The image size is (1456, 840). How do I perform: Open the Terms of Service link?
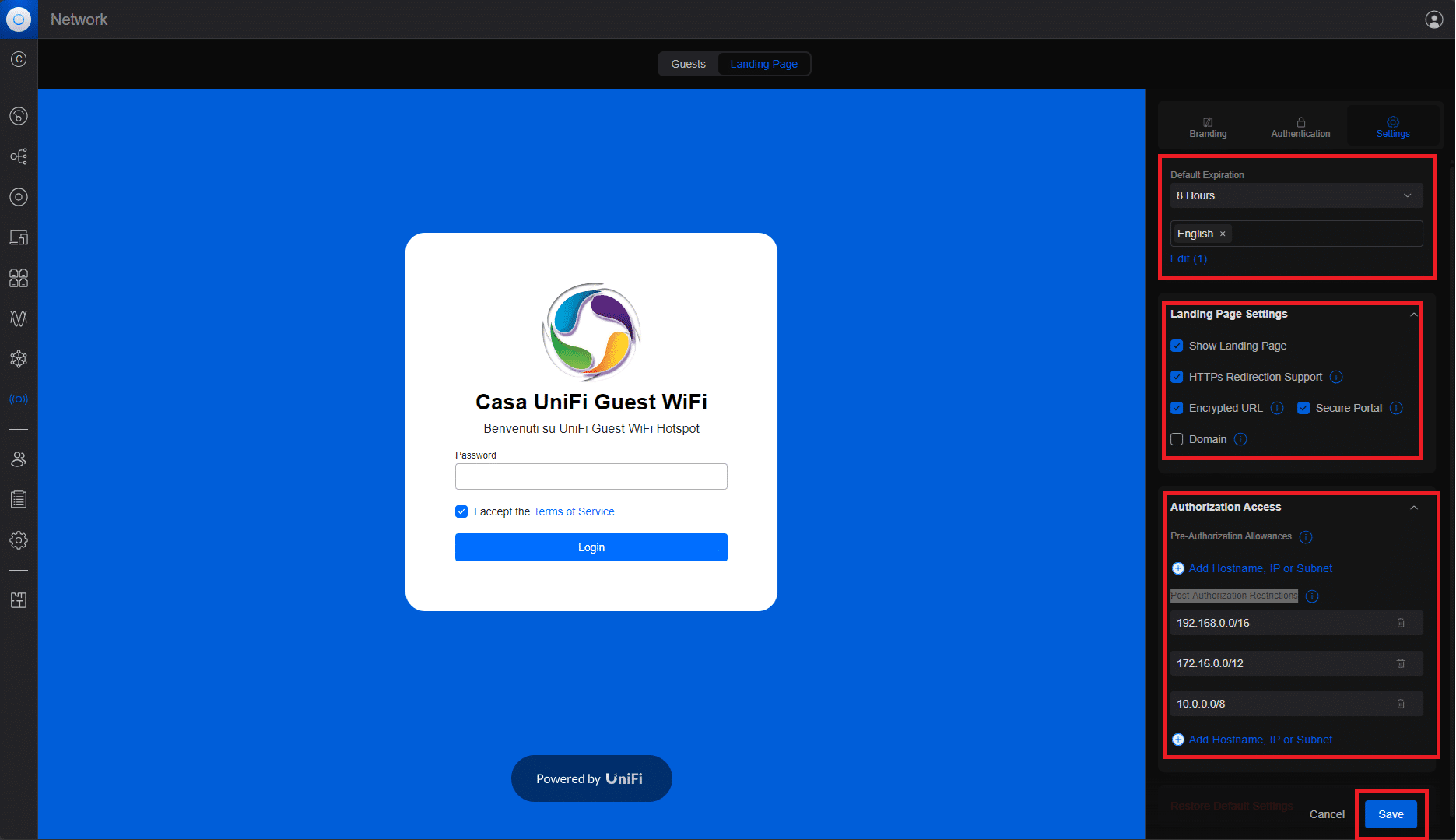click(574, 511)
